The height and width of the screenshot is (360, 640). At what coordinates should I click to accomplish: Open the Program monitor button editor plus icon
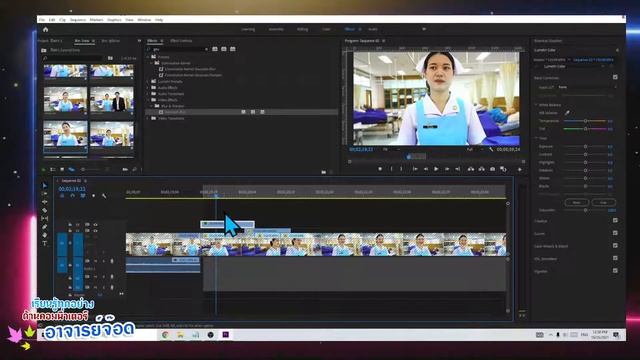520,169
